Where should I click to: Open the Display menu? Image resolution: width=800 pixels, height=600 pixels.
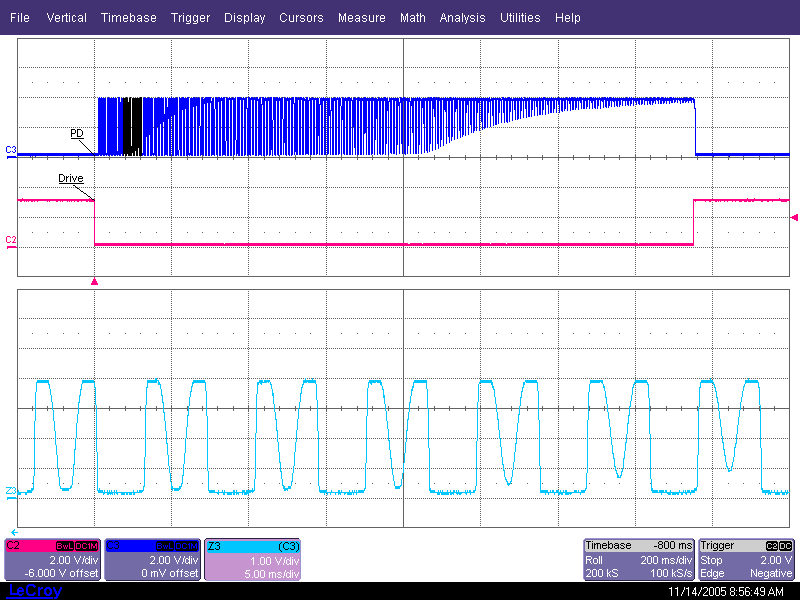(244, 18)
